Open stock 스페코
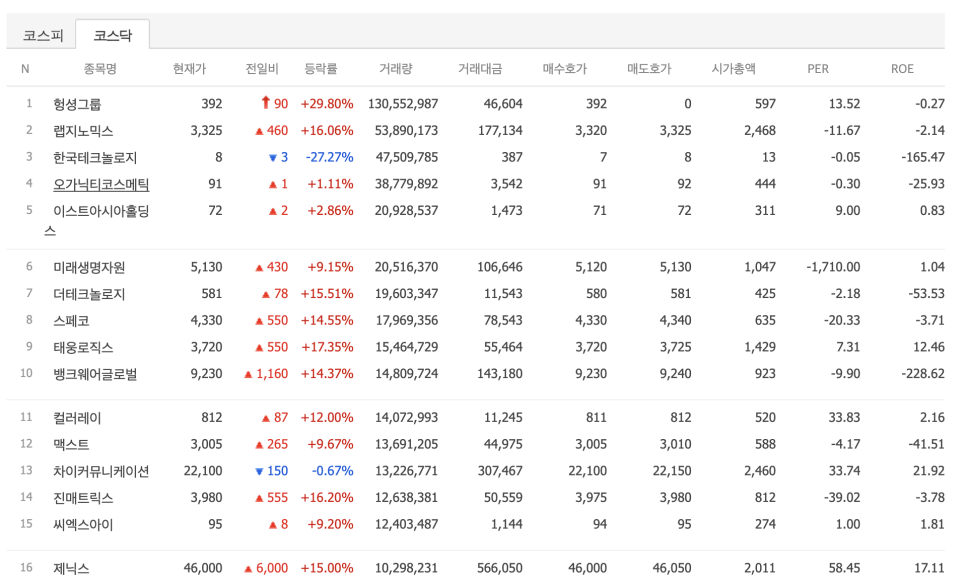Viewport: 966px width, 583px height. (x=71, y=320)
